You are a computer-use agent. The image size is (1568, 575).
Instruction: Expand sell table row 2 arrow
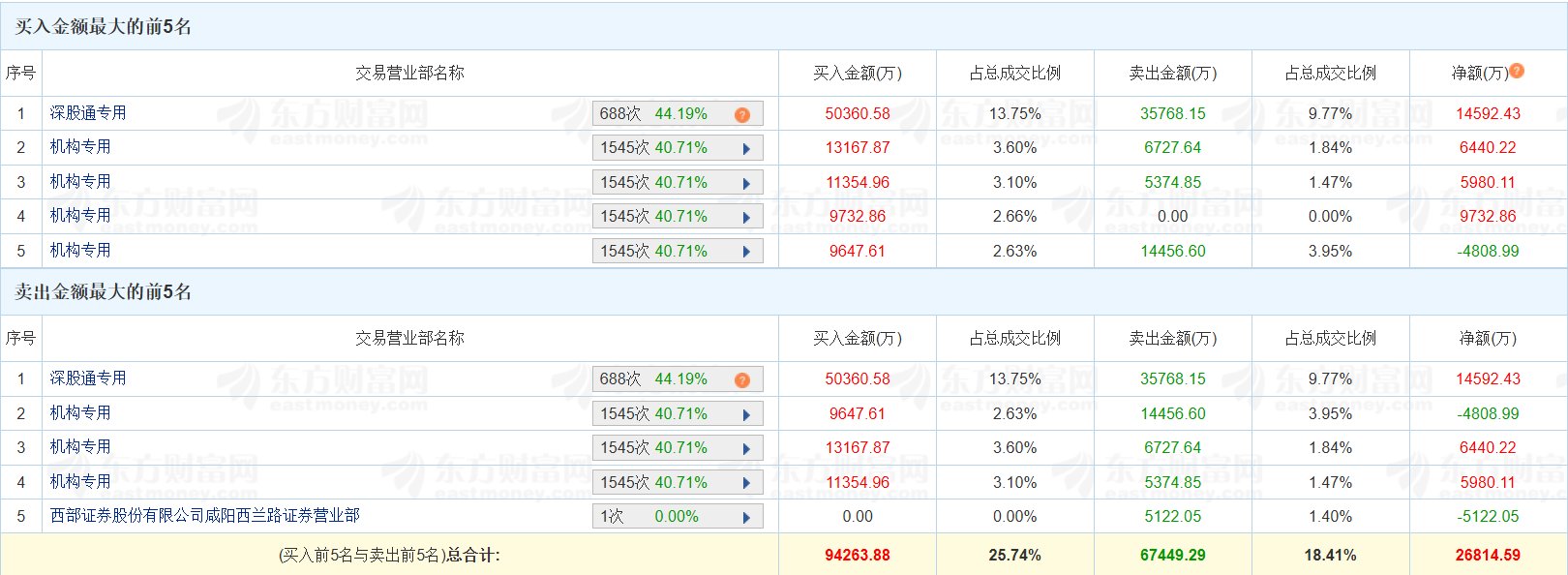(x=746, y=415)
